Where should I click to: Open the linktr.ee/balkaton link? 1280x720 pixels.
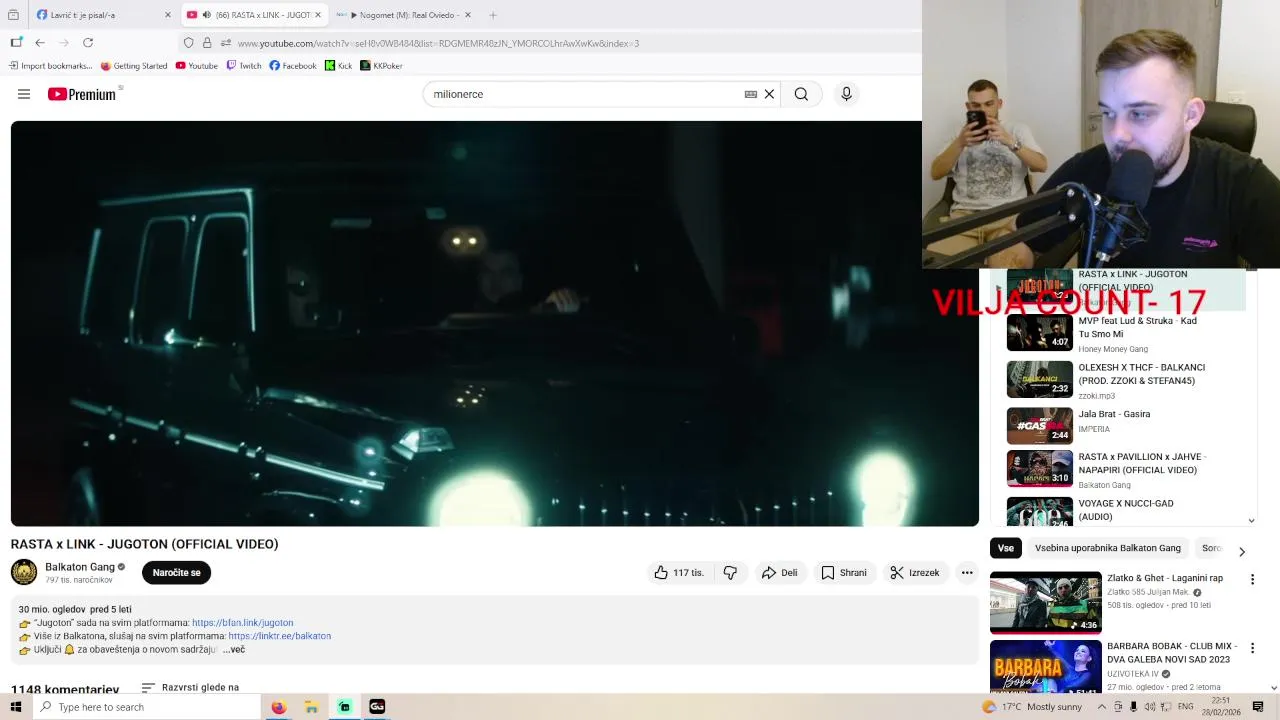point(279,636)
